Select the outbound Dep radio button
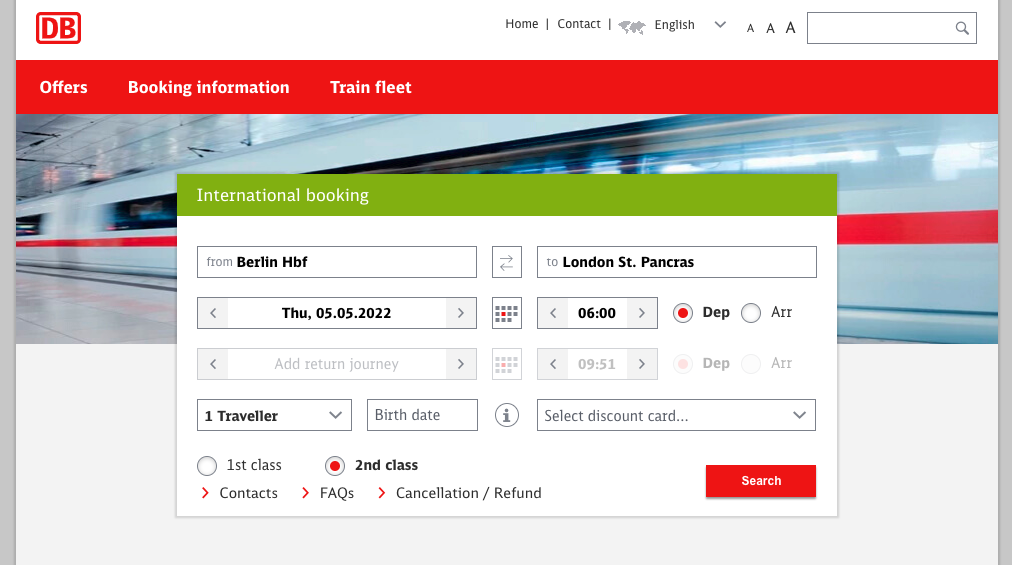The width and height of the screenshot is (1012, 565). click(x=683, y=313)
